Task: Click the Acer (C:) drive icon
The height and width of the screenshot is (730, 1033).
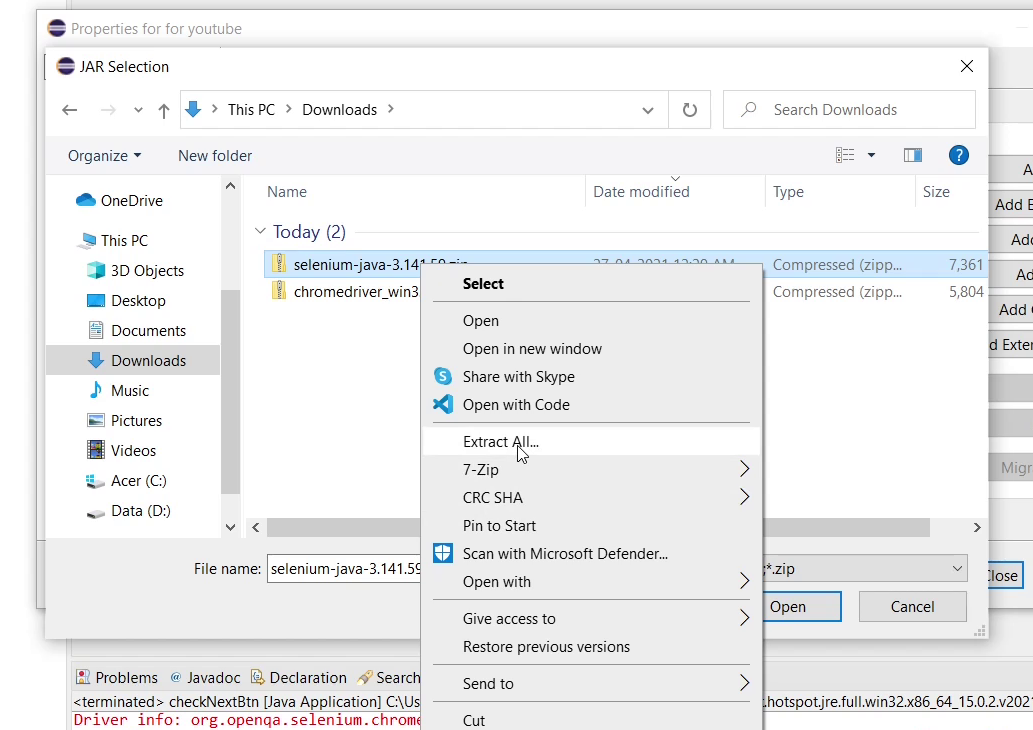Action: [x=96, y=481]
